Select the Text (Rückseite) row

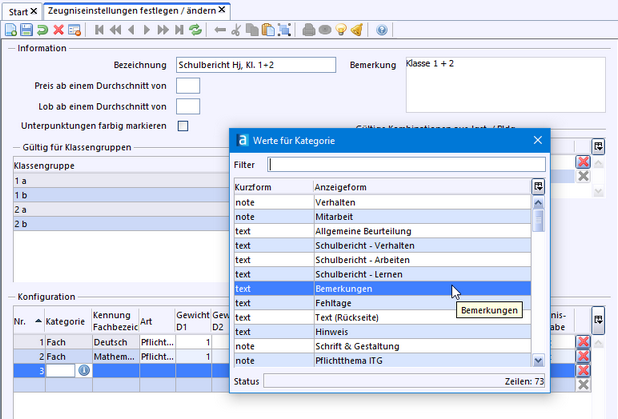tap(383, 317)
